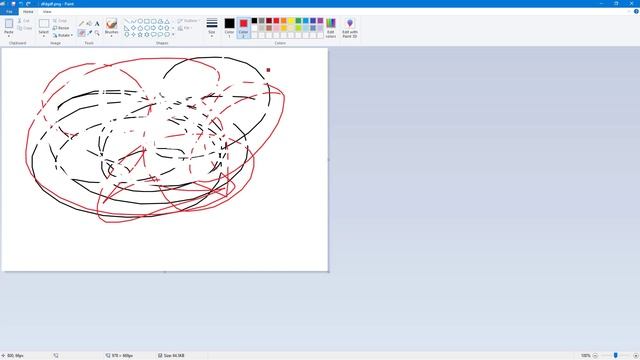Screen dimensions: 640x360
Task: Select the Text tool
Action: 97,24
